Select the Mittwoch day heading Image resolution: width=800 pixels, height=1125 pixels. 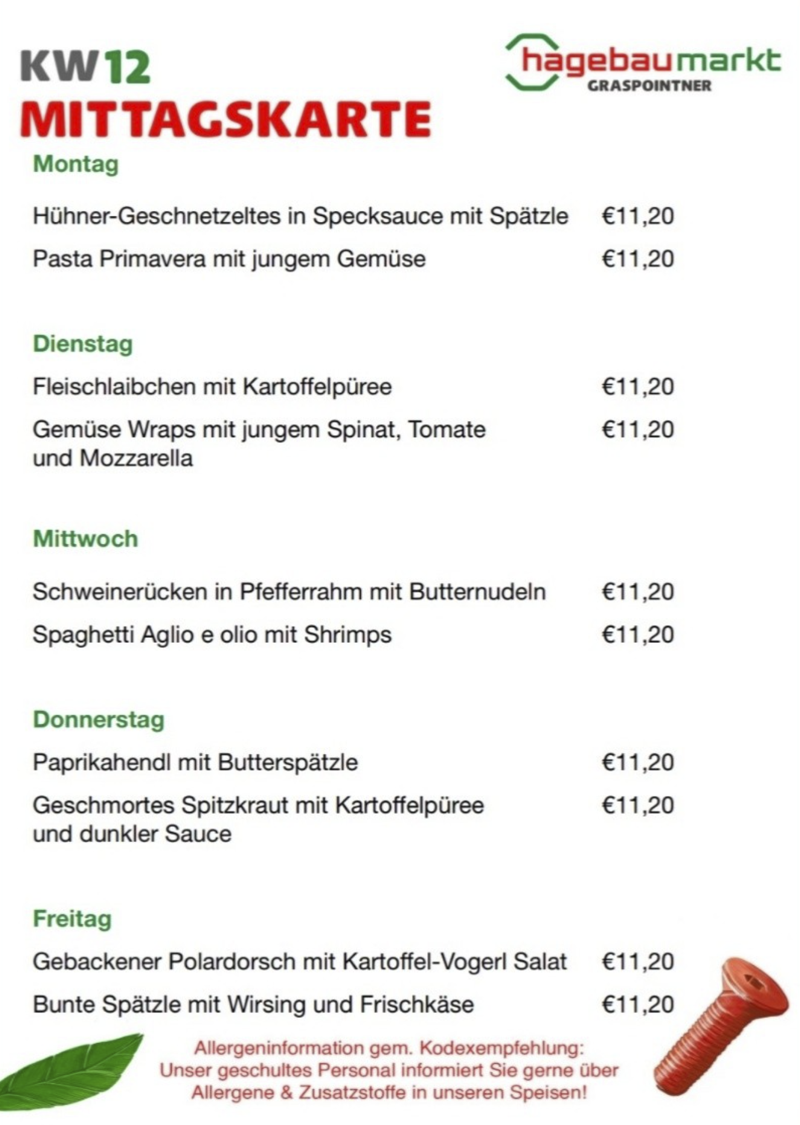coord(85,539)
